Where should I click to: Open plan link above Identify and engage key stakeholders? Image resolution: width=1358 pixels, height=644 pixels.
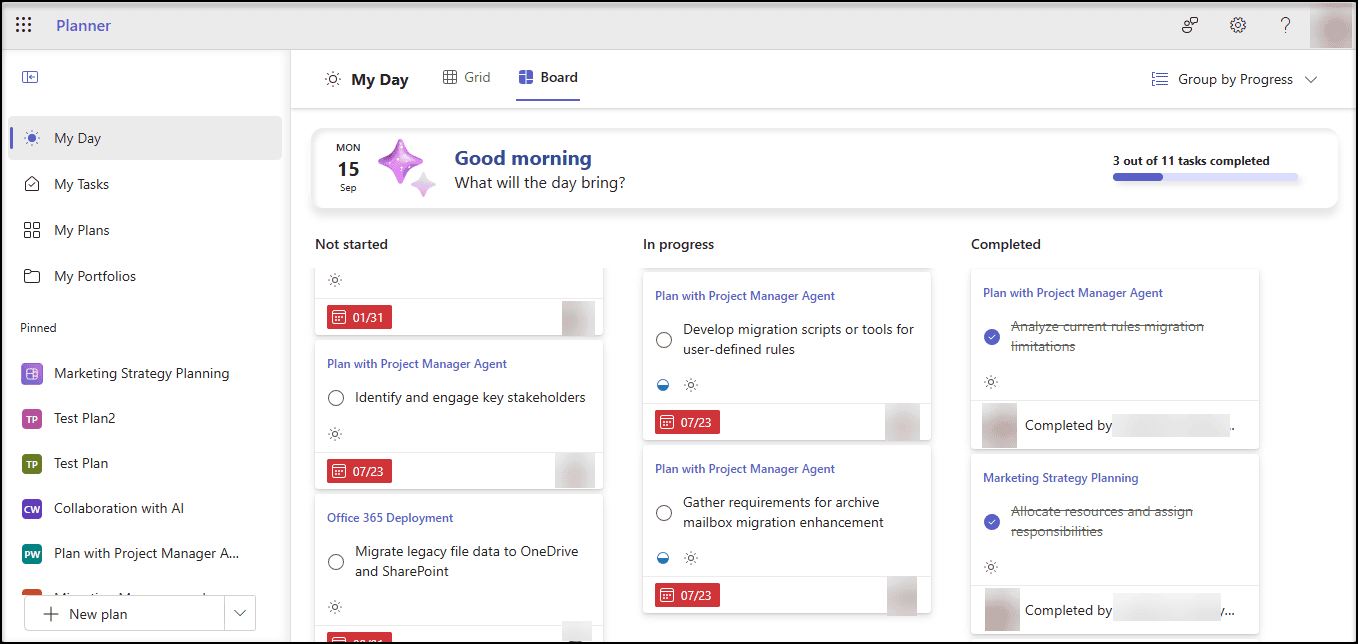417,364
